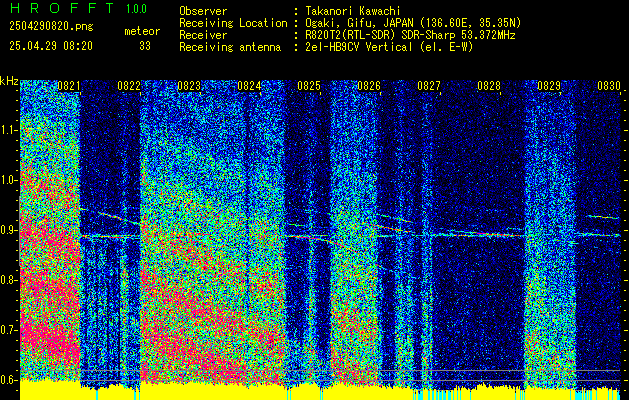Click the 0827 time marker
629x400 pixels.
point(429,85)
